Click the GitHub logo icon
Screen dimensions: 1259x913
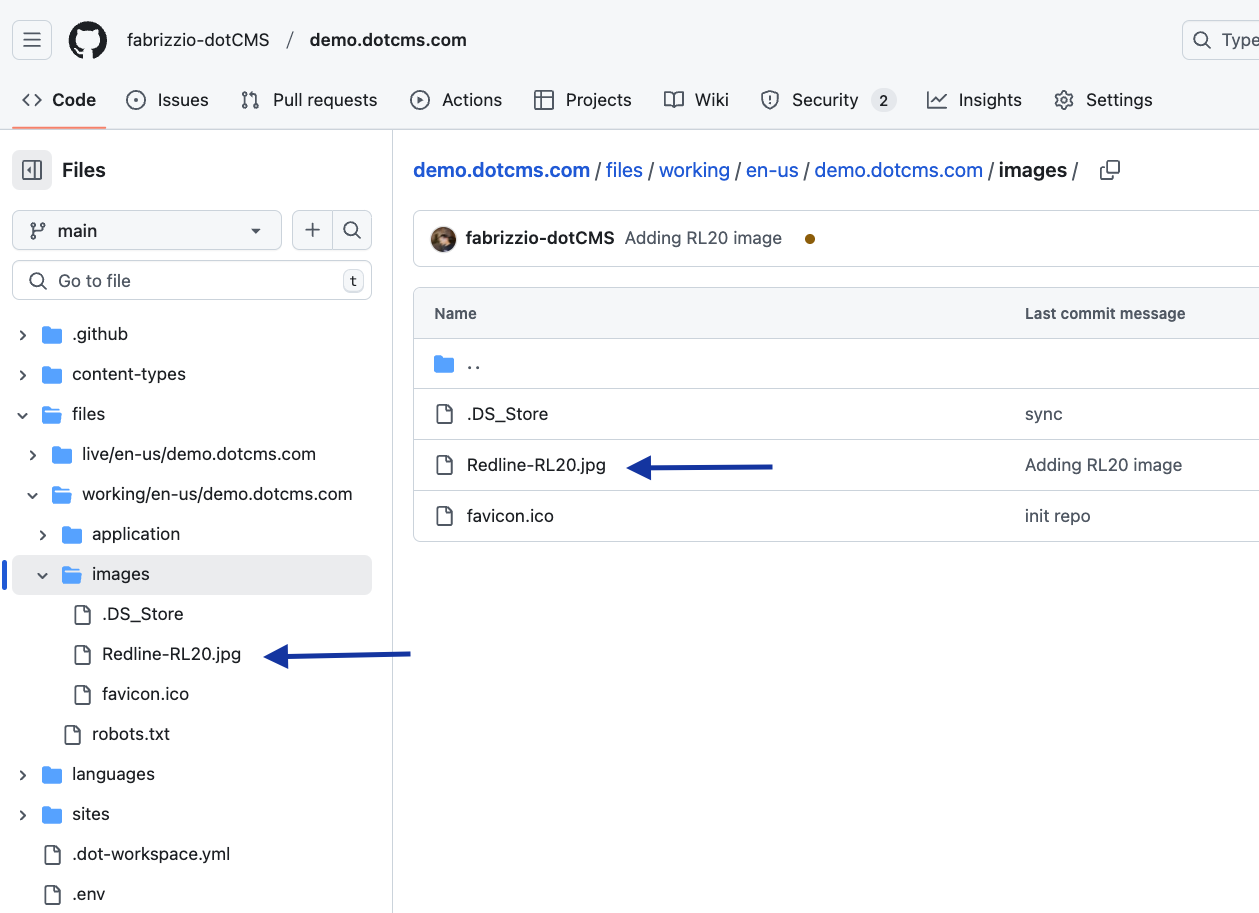pyautogui.click(x=87, y=40)
